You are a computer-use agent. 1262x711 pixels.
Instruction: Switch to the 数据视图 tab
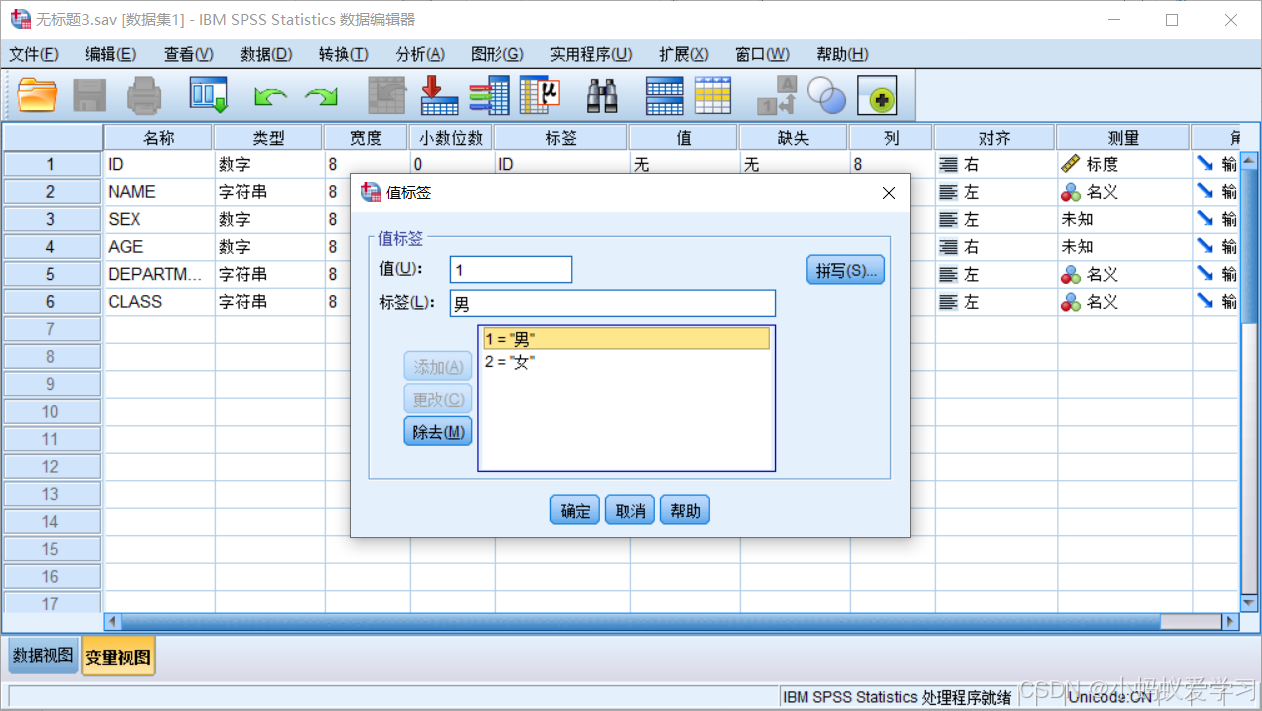(x=43, y=656)
